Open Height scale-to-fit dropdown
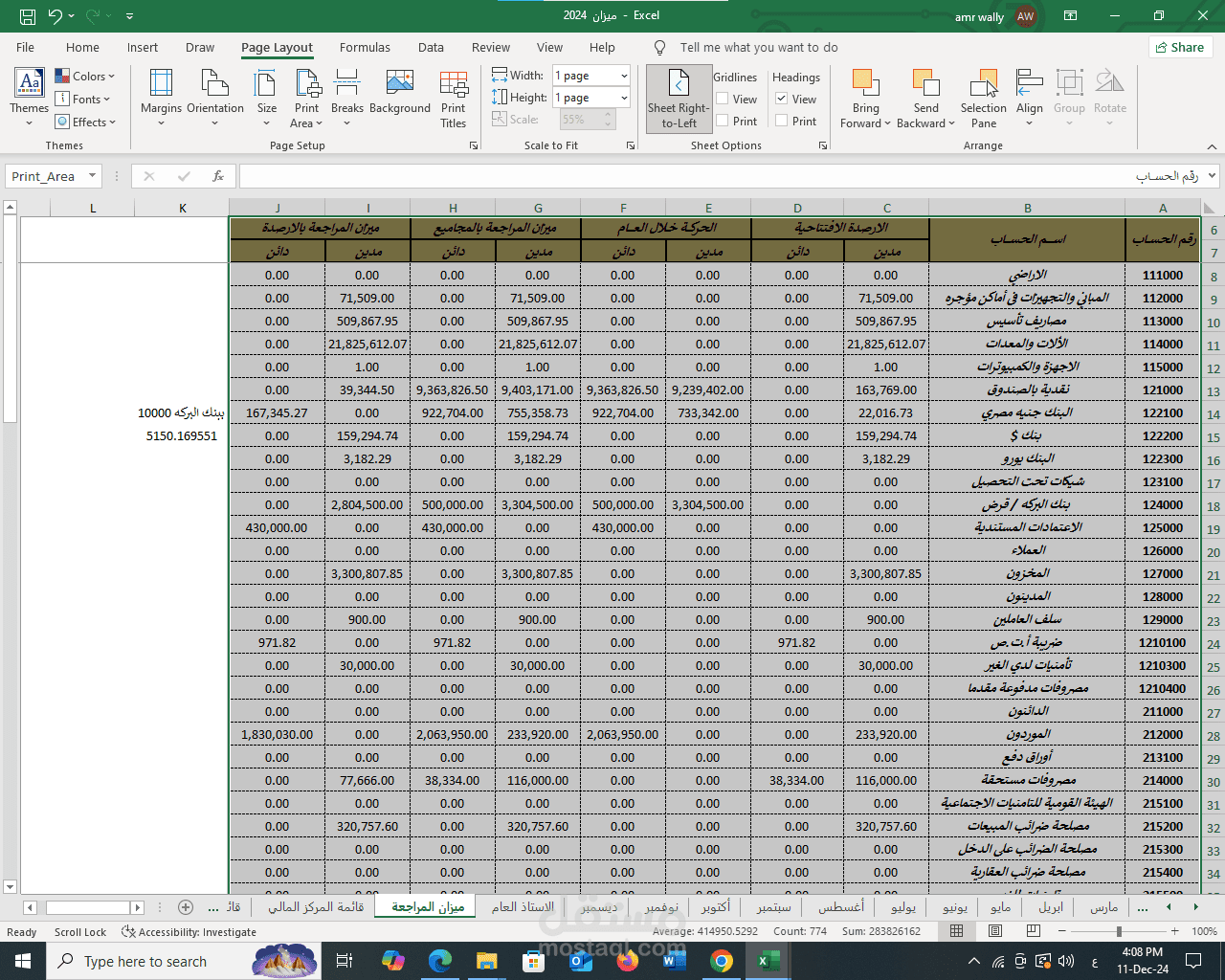Image resolution: width=1225 pixels, height=980 pixels. click(x=624, y=98)
